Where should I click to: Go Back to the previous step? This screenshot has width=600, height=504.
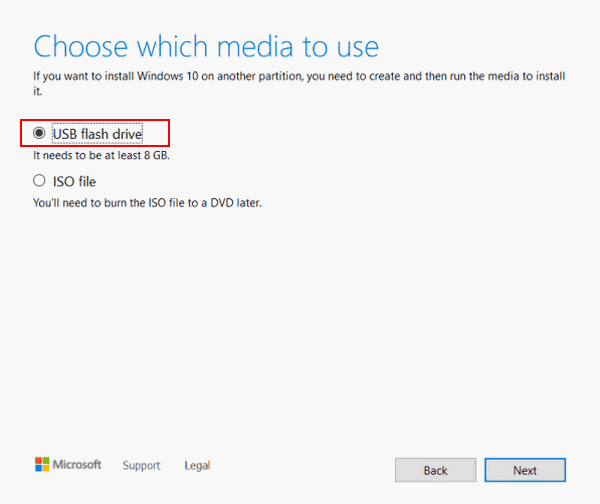pyautogui.click(x=435, y=470)
